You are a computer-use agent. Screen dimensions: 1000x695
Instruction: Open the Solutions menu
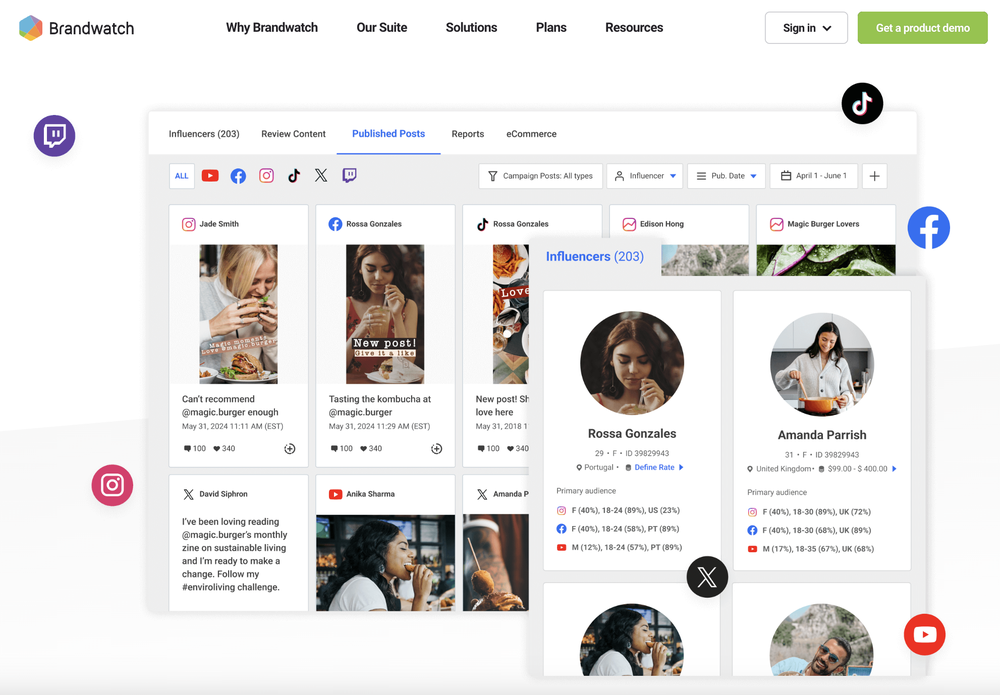point(471,27)
